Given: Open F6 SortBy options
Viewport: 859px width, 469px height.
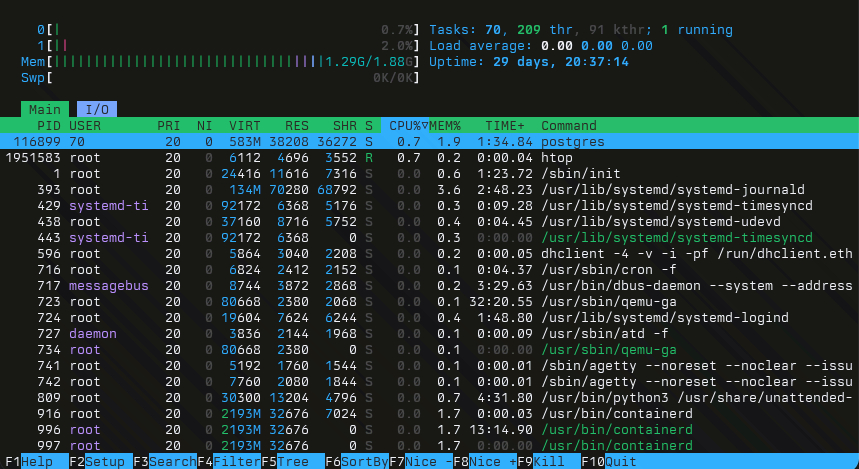Looking at the screenshot, I should point(359,462).
